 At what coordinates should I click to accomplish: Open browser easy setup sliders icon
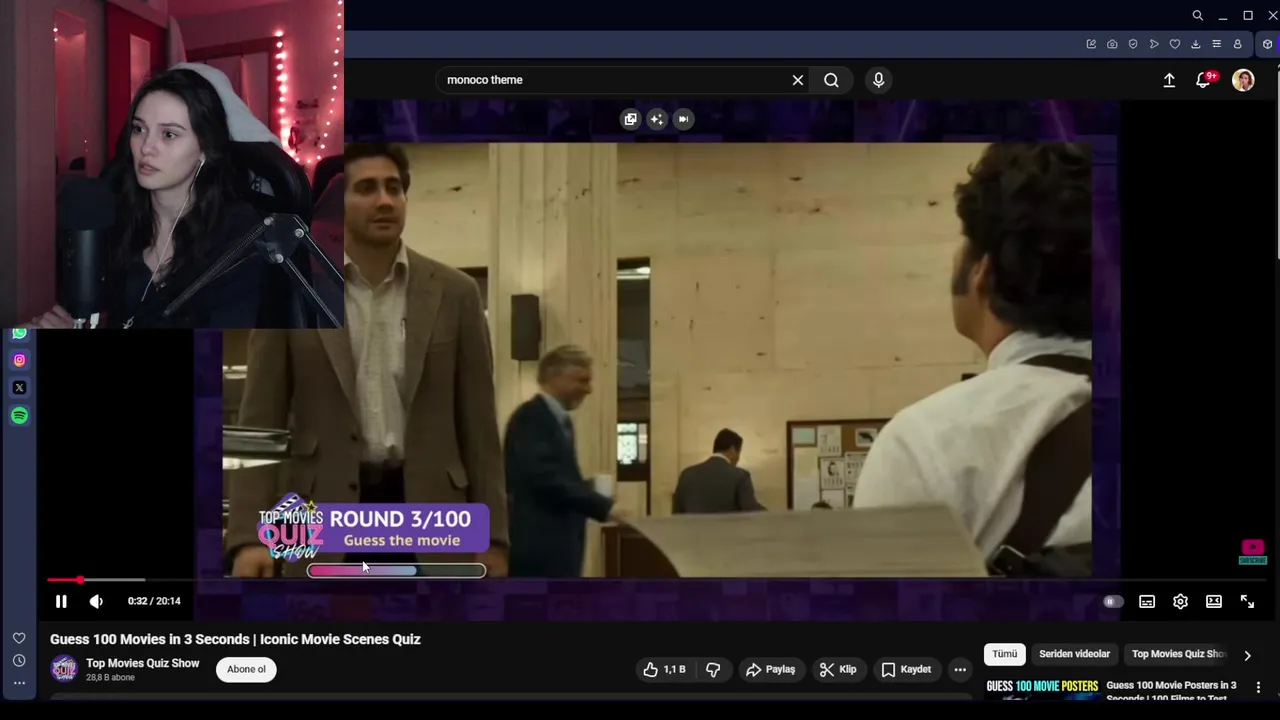pos(1216,44)
